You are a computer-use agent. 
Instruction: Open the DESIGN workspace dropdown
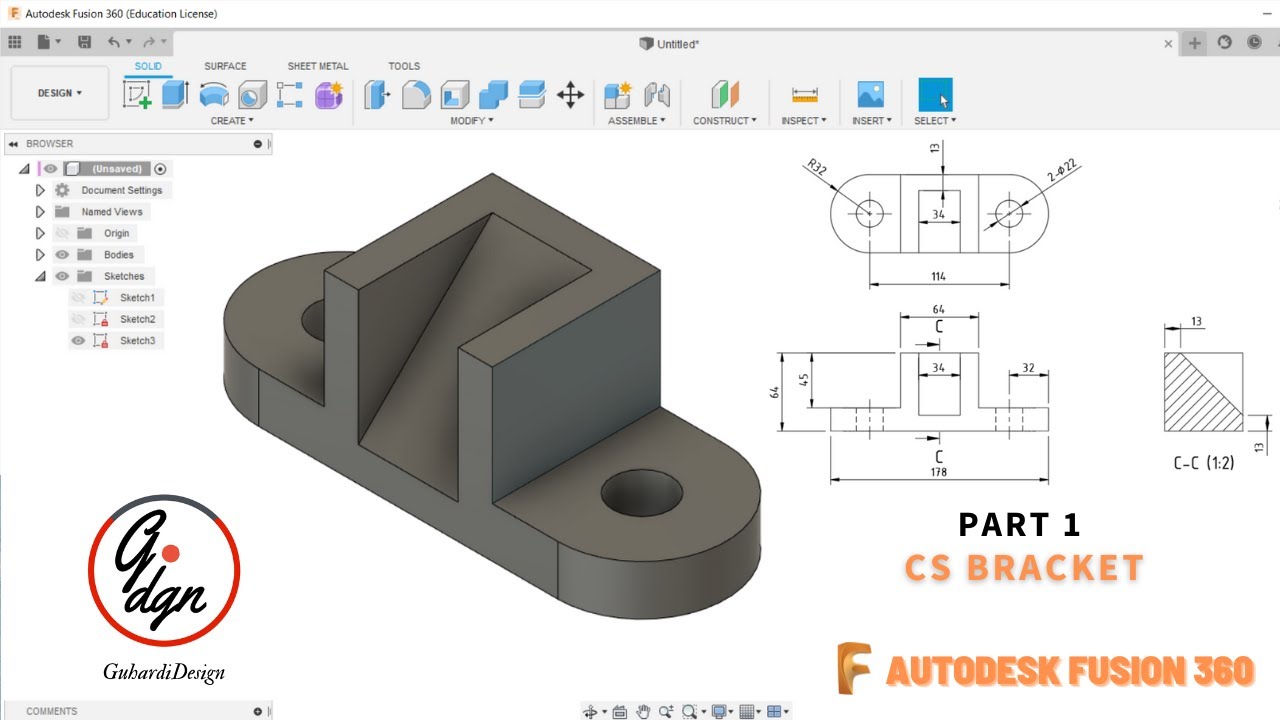point(60,93)
